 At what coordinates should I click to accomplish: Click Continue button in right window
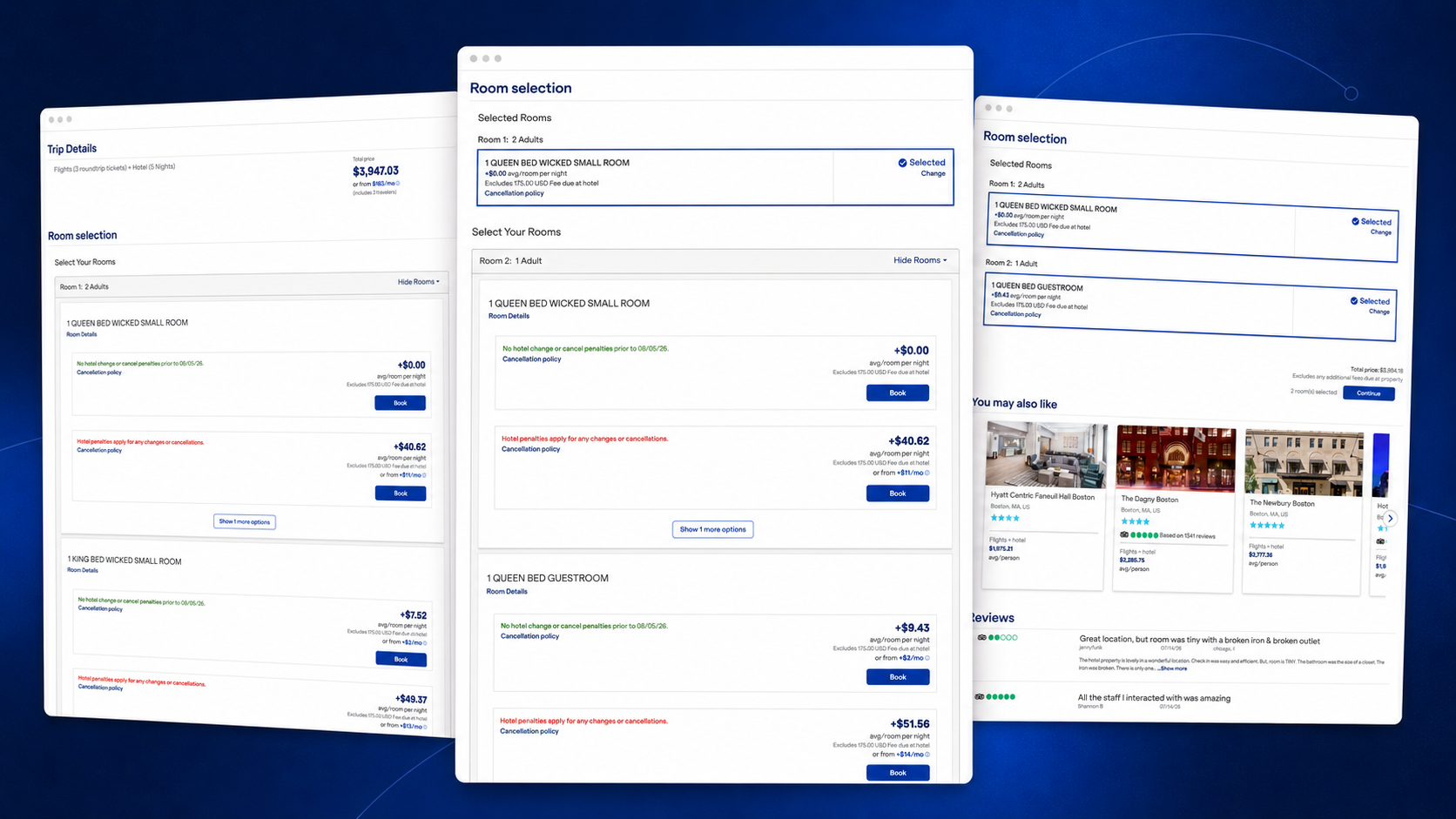coord(1369,393)
